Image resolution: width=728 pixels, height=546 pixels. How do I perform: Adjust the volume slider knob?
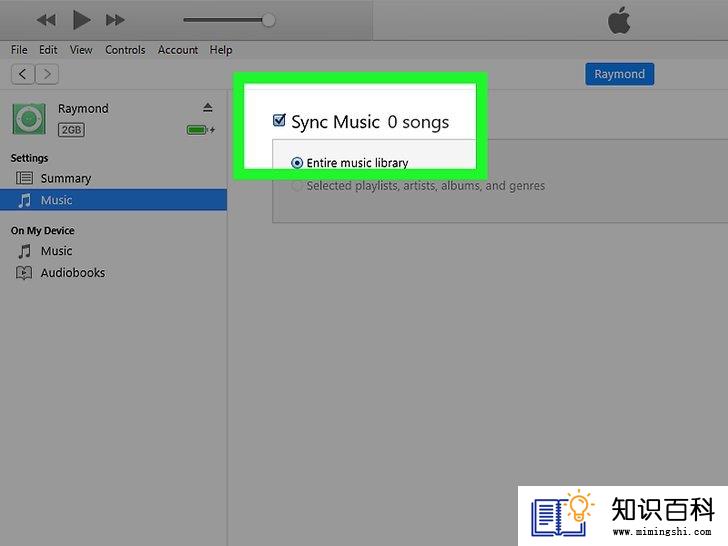pos(268,20)
